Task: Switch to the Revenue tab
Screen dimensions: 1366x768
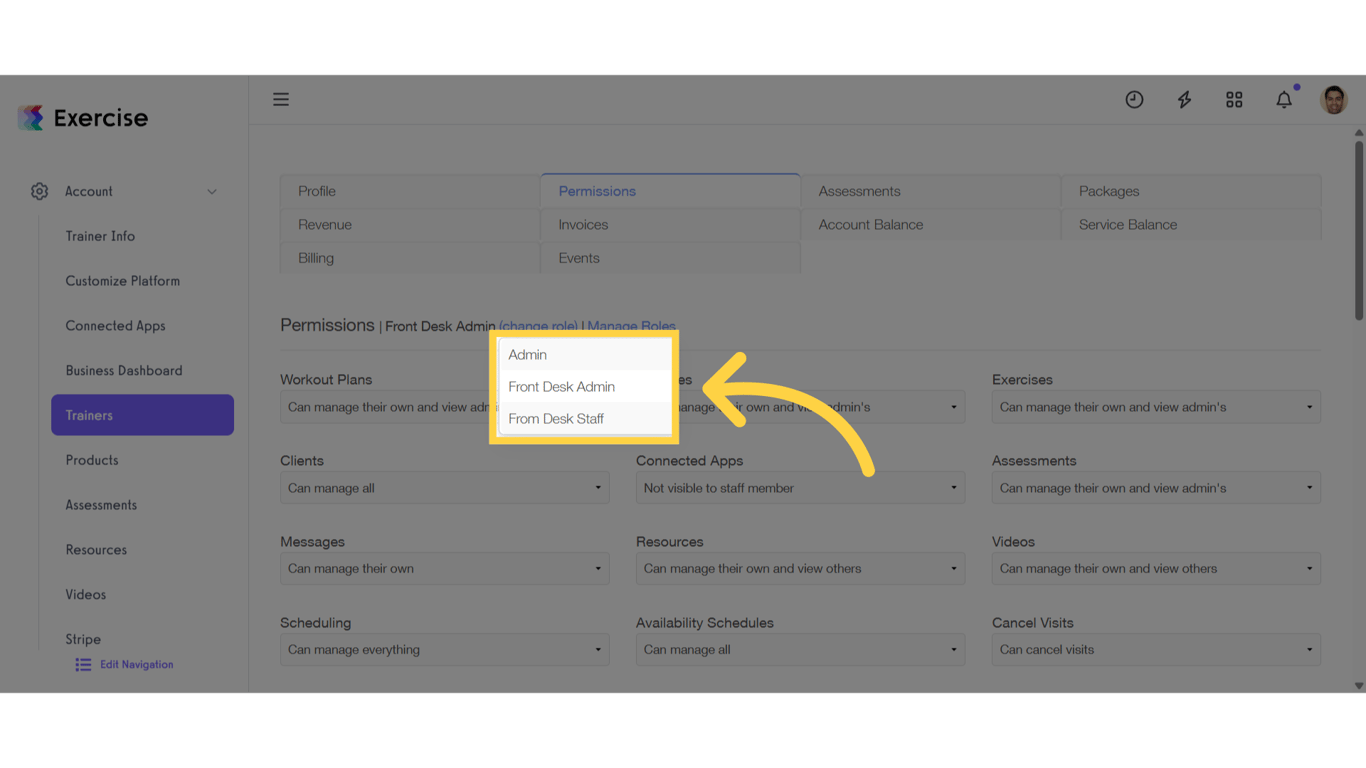Action: (410, 225)
